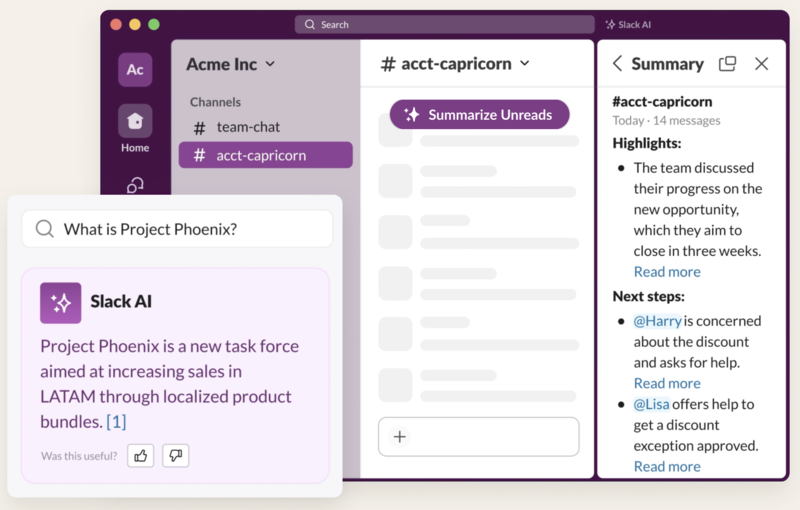Image resolution: width=800 pixels, height=510 pixels.
Task: Click the Slack AI sparkle icon in top bar
Action: pos(610,24)
